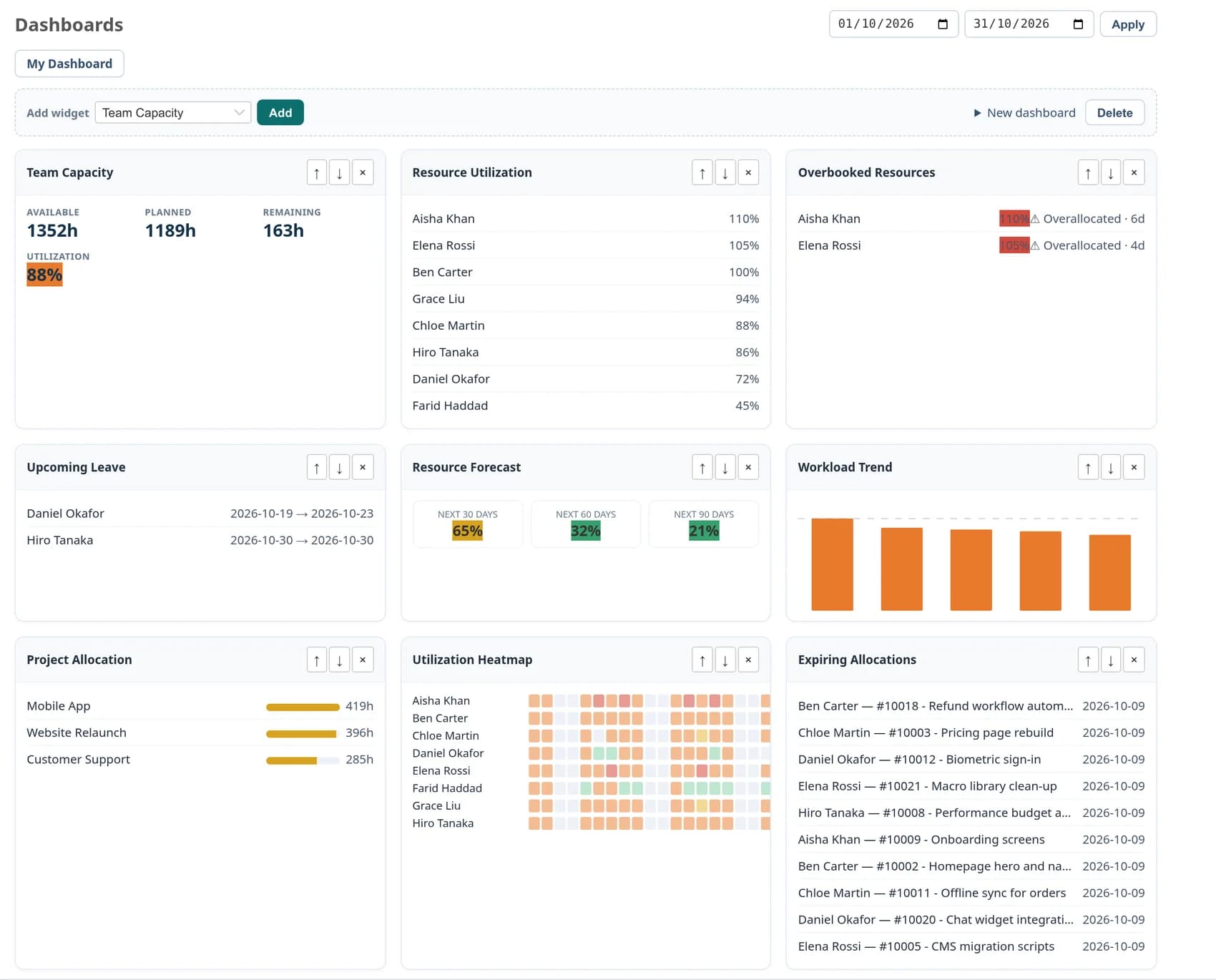Select Hiro Tanaka leave entry
The width and height of the screenshot is (1216, 980).
point(200,540)
